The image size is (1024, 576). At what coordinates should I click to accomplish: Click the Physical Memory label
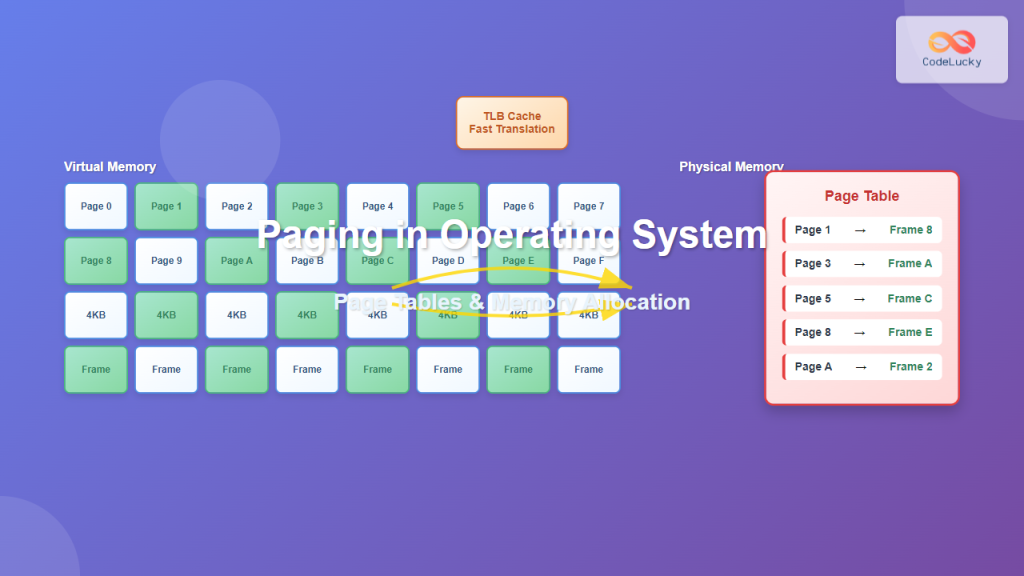coord(731,167)
